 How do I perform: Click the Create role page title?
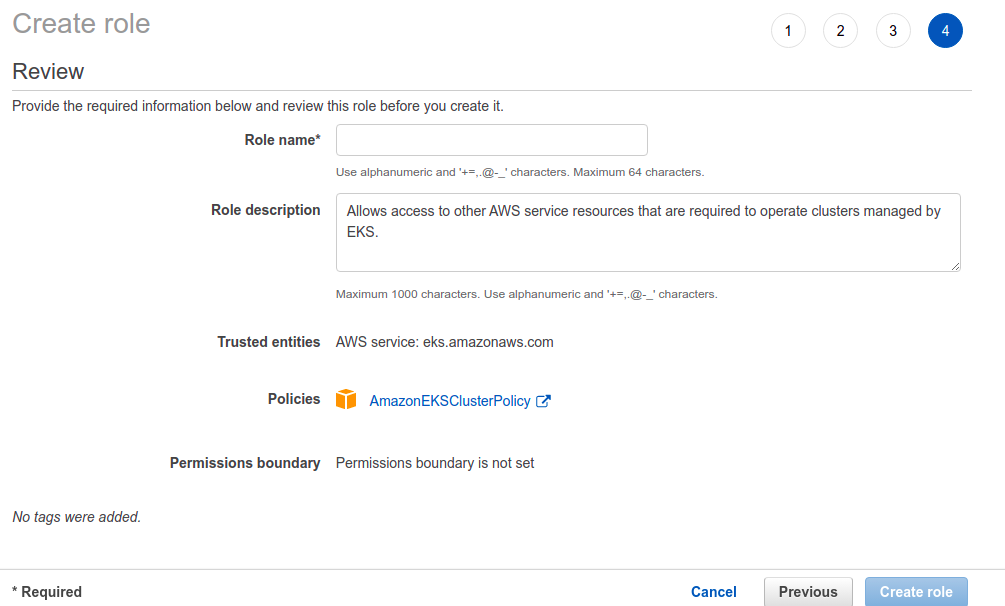click(81, 24)
